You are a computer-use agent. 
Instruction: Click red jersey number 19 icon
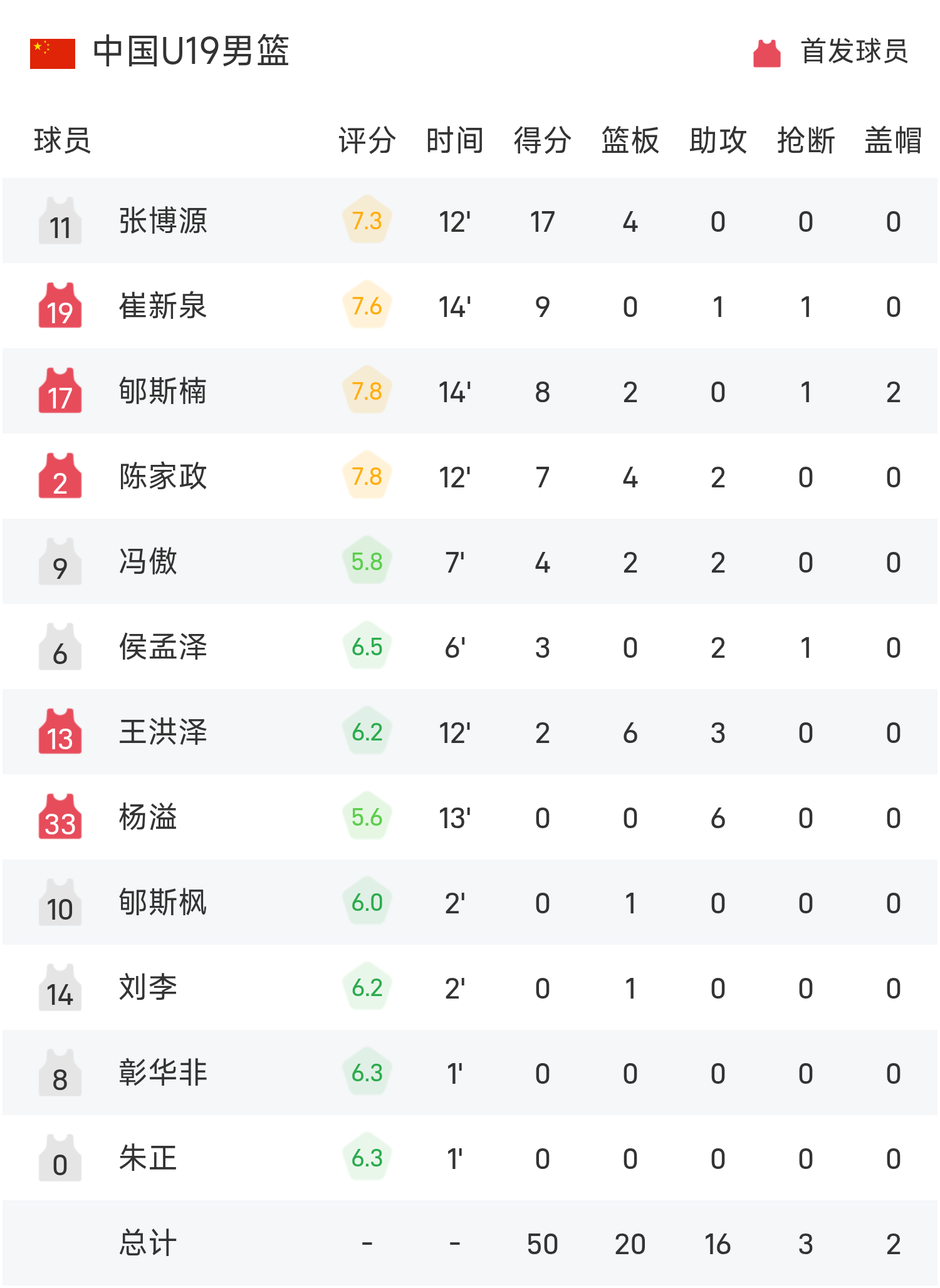tap(60, 306)
